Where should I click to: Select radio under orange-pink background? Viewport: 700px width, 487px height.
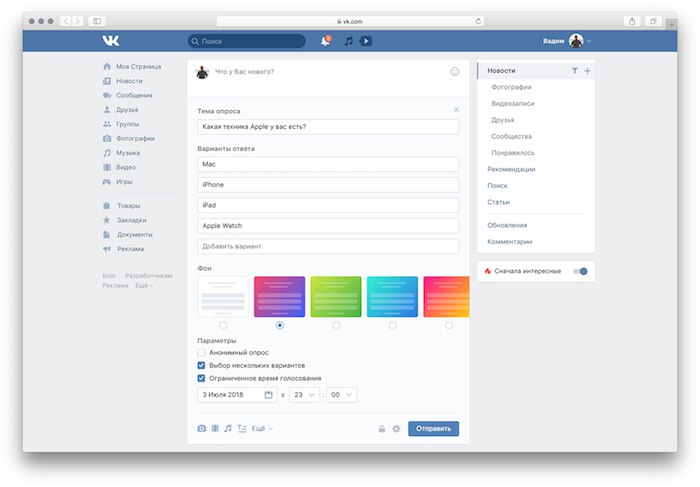pos(449,325)
